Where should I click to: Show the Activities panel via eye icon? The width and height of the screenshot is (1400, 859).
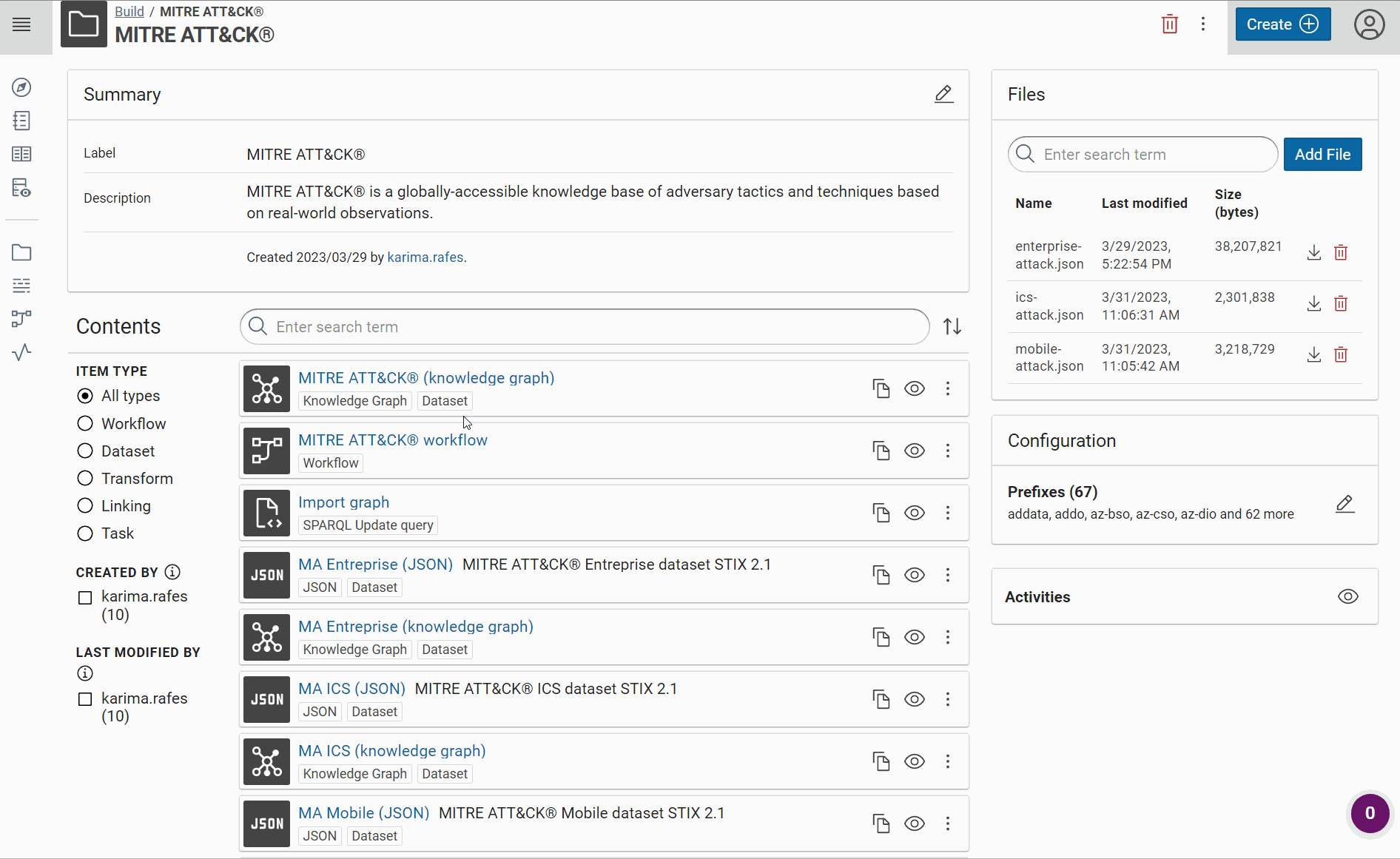(x=1347, y=596)
